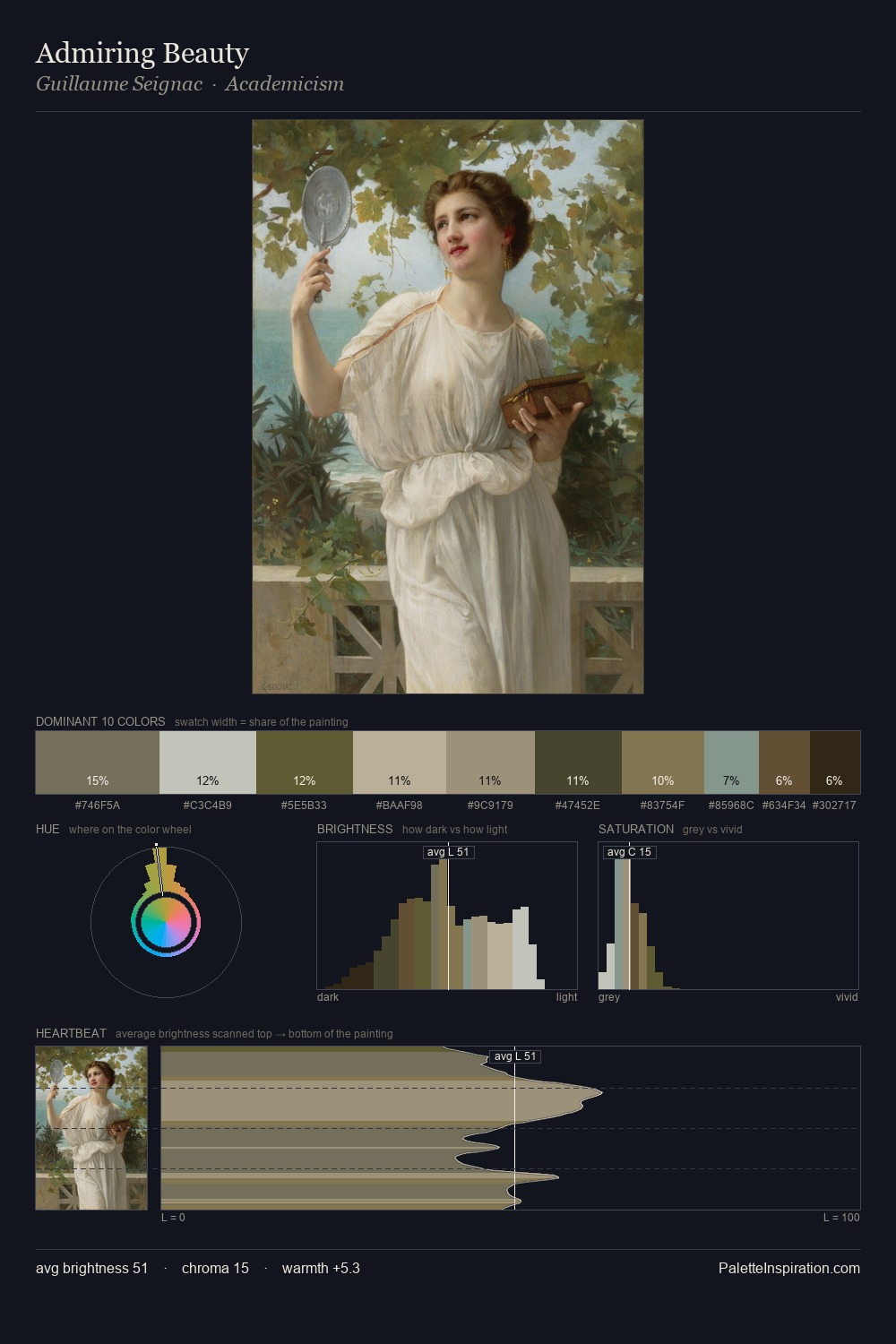Click 'swatch width = share of the painting' caption
Viewport: 896px width, 1344px height.
[x=262, y=722]
